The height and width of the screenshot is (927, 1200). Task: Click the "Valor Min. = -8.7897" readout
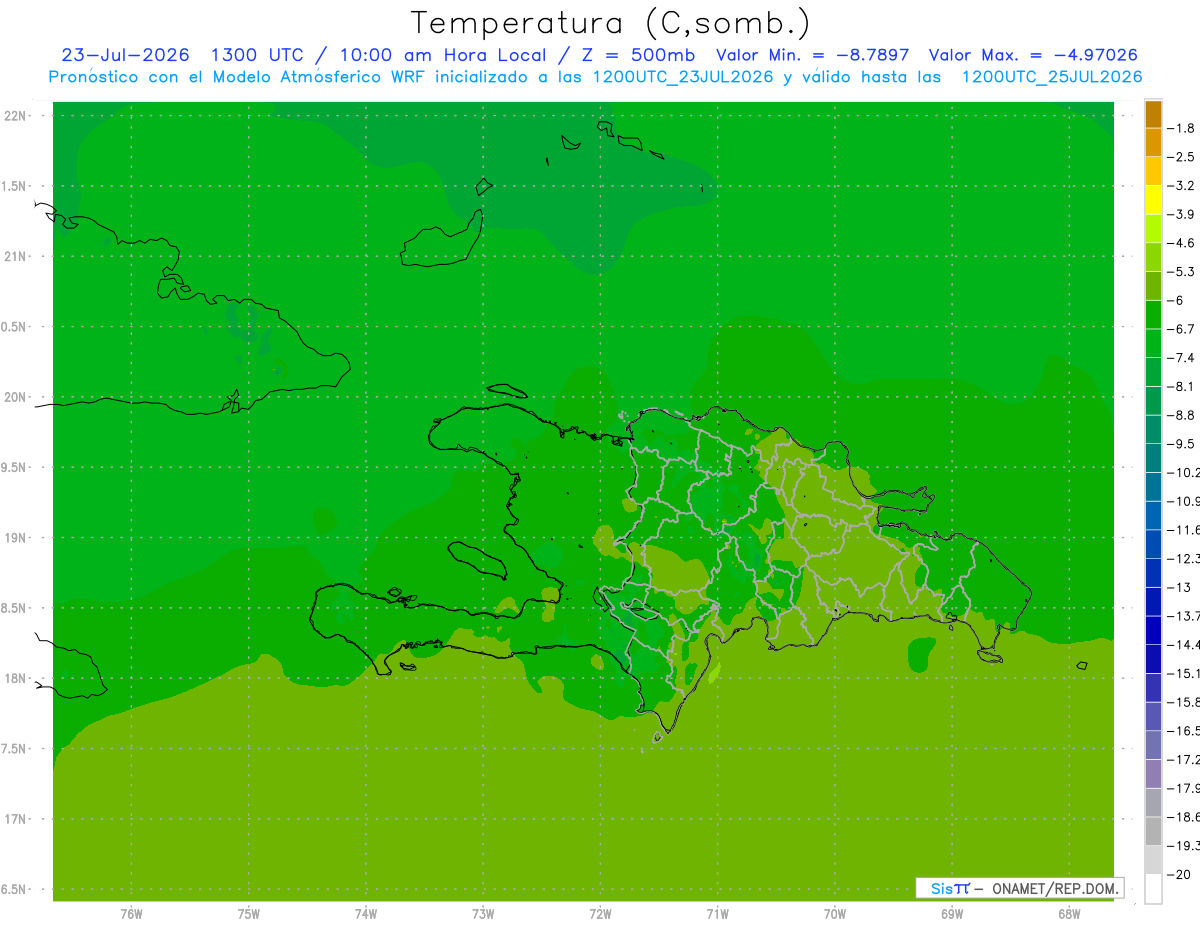coord(813,55)
